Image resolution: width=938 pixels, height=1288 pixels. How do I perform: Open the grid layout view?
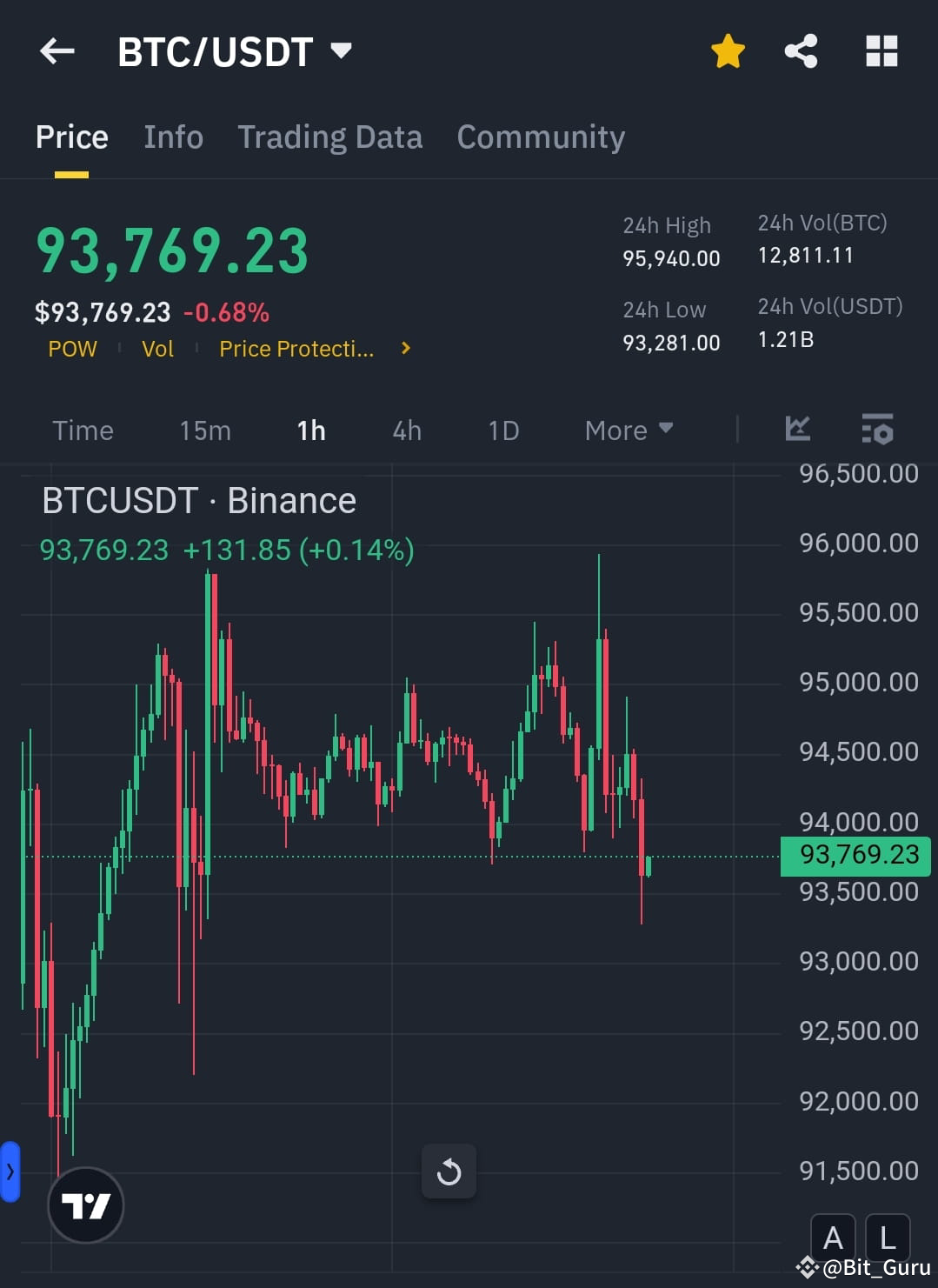(x=881, y=51)
